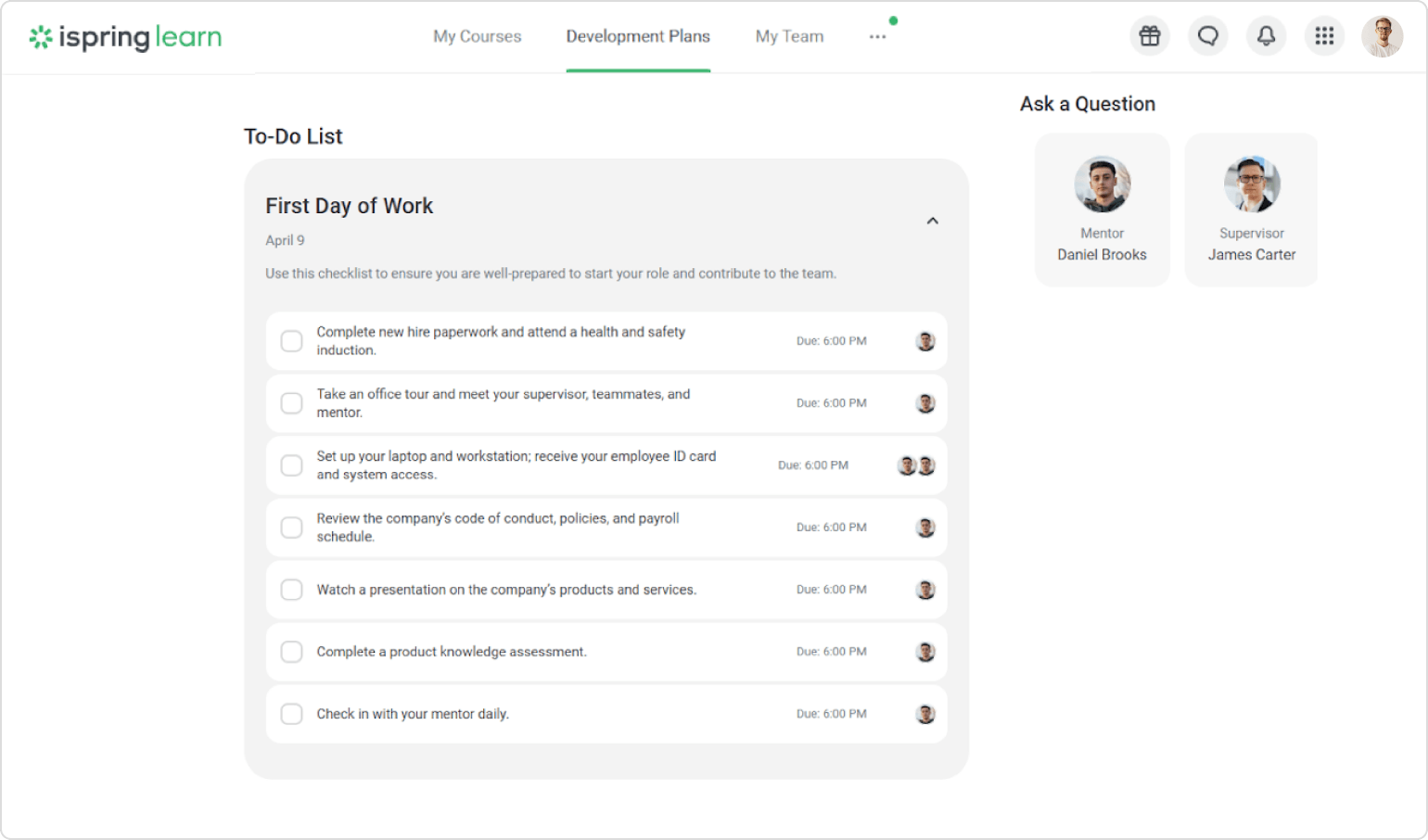Open the gift rewards icon
Screen dimensions: 1428x840
point(1150,36)
